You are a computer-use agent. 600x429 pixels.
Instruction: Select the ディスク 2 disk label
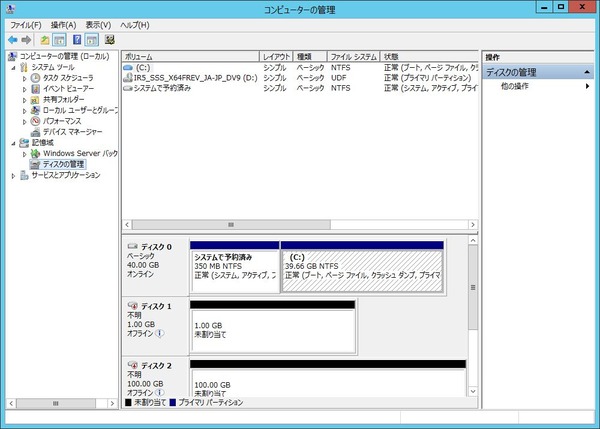[x=156, y=365]
